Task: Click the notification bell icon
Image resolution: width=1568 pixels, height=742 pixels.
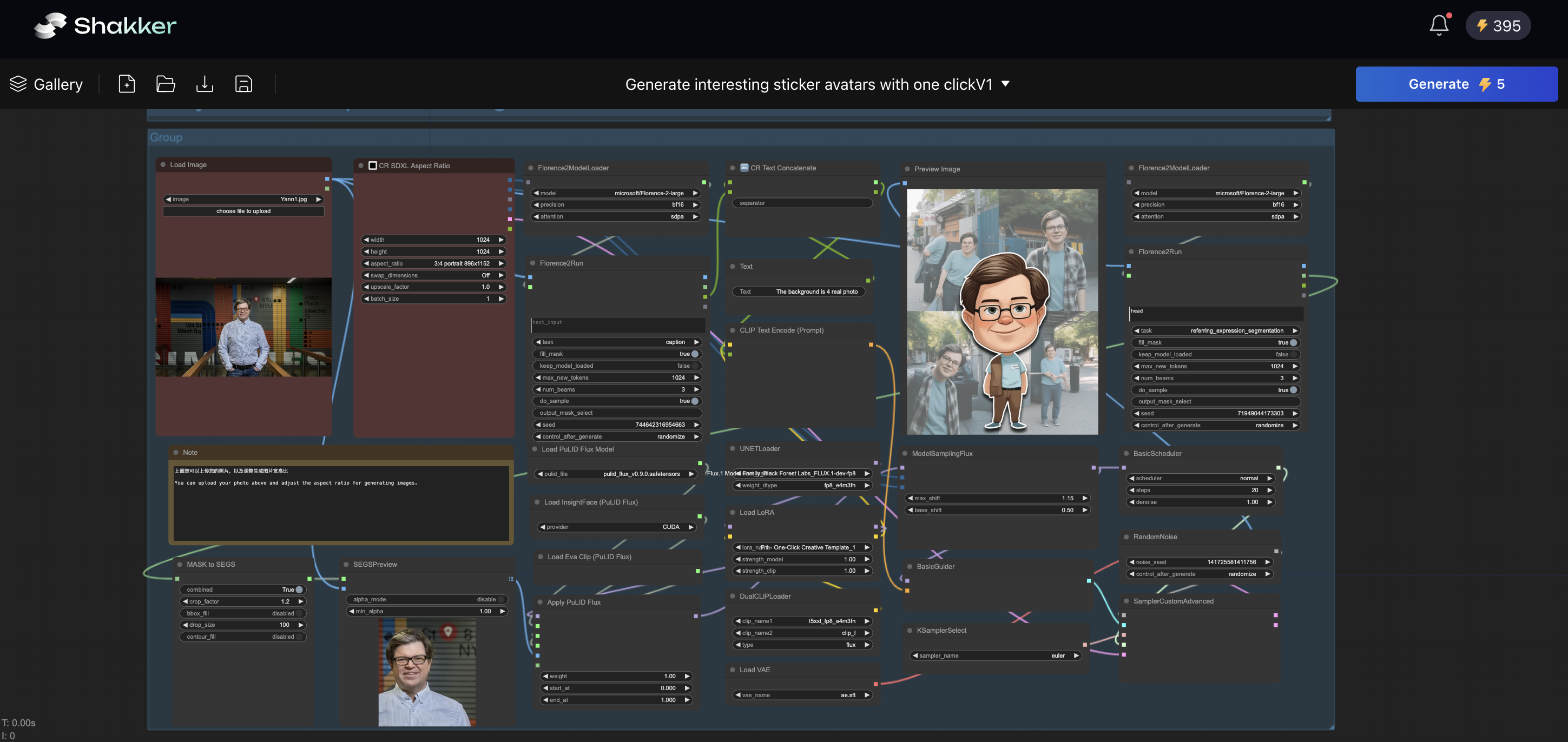Action: [1439, 25]
